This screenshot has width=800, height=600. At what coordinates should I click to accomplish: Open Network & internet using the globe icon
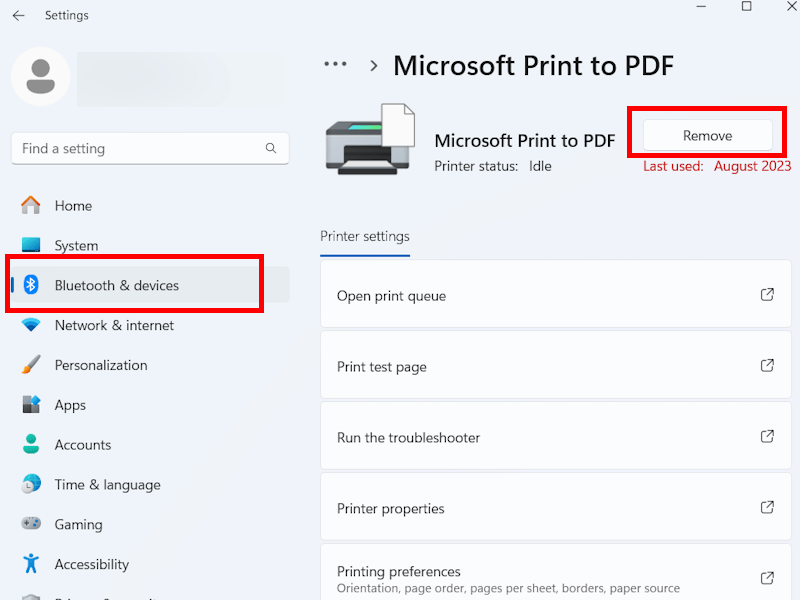pos(30,325)
